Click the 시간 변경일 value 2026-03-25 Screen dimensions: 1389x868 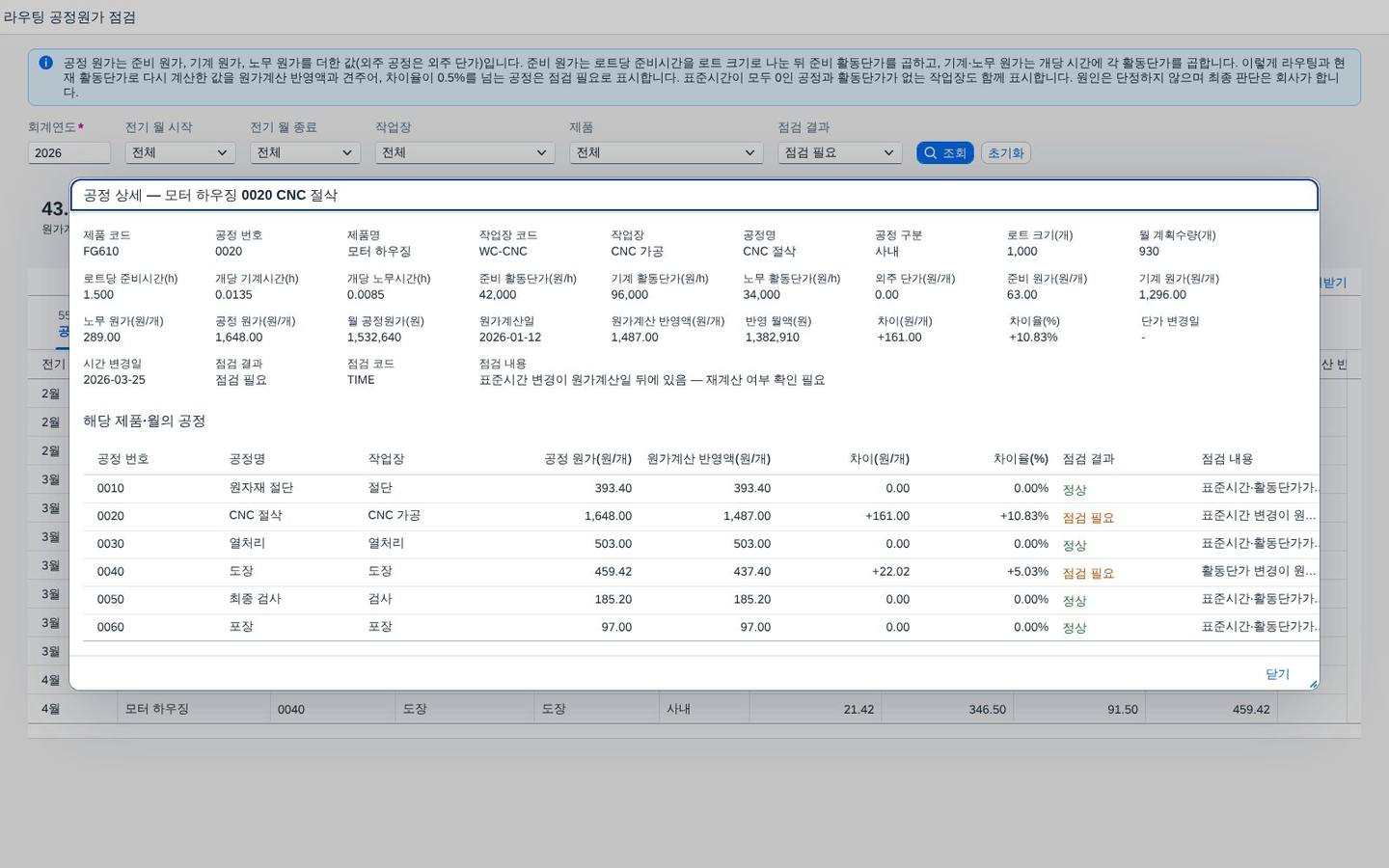click(114, 380)
